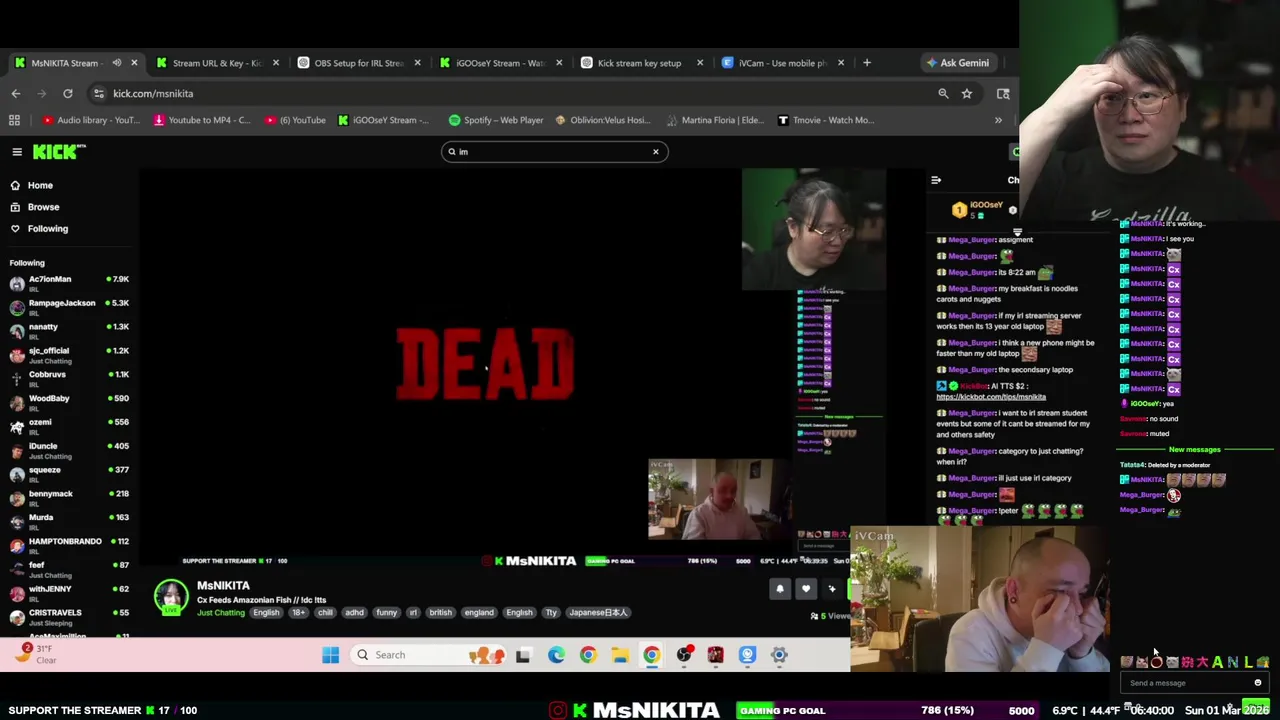Screen dimensions: 1280x720
Task: Open withJENNY channel in Following list
Action: pos(68,594)
